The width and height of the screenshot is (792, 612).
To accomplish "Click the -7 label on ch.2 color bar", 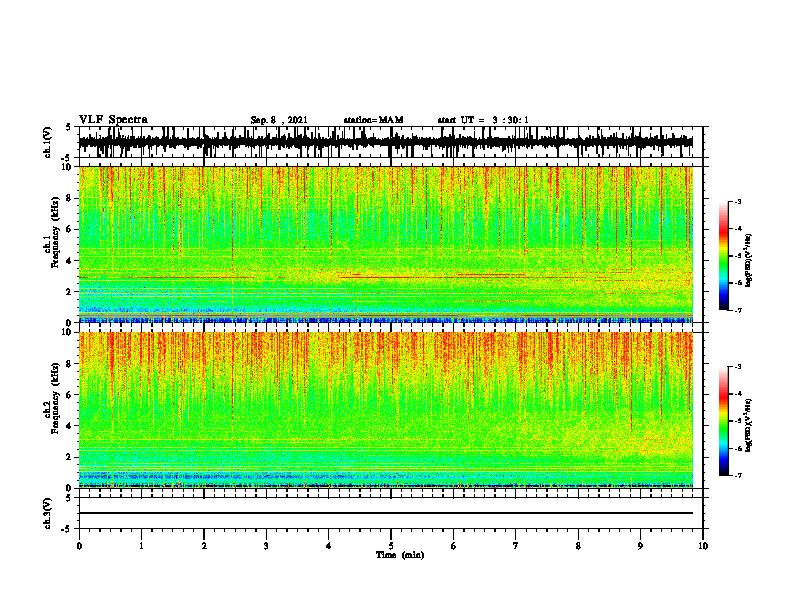I will pyautogui.click(x=737, y=475).
